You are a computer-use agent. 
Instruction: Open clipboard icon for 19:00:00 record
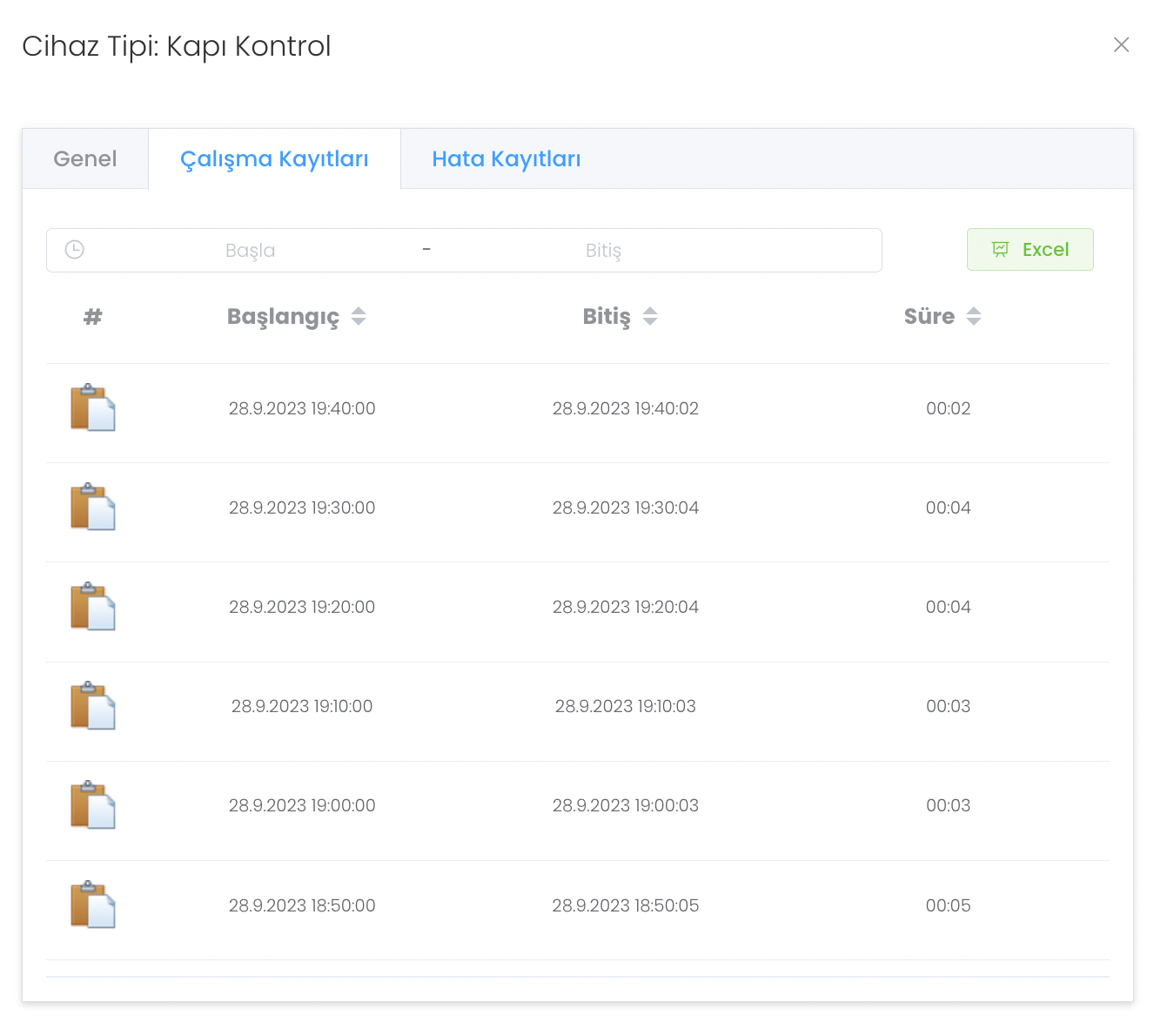92,805
